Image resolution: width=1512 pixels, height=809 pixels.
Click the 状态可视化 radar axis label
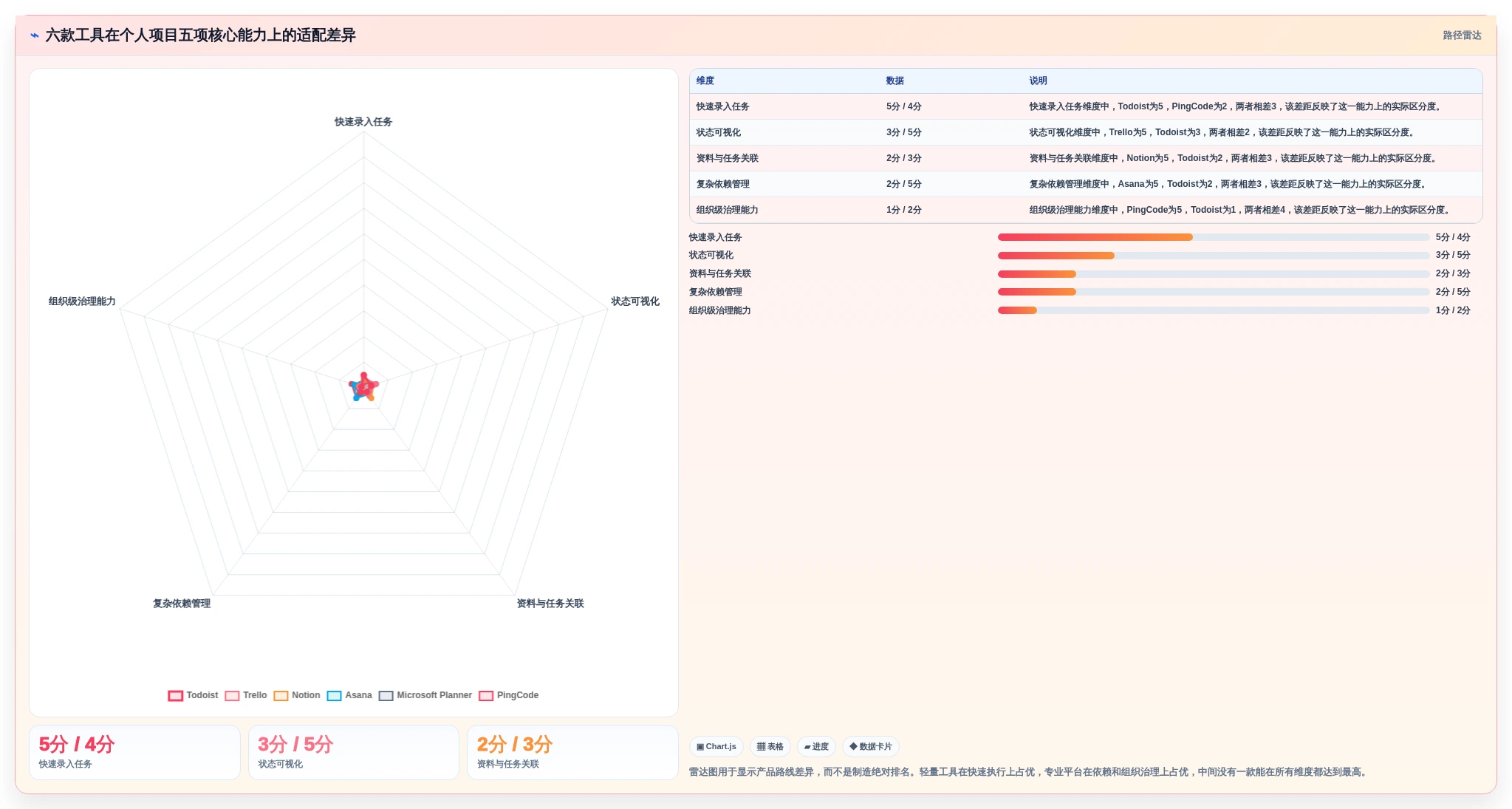click(635, 301)
